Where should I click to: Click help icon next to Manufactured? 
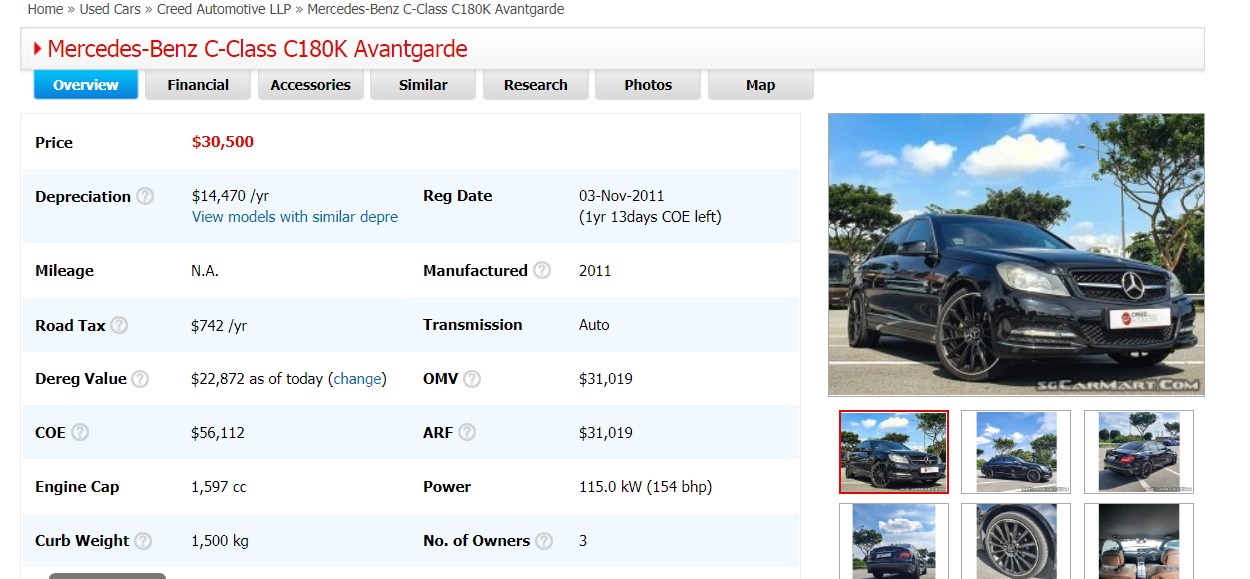[542, 270]
